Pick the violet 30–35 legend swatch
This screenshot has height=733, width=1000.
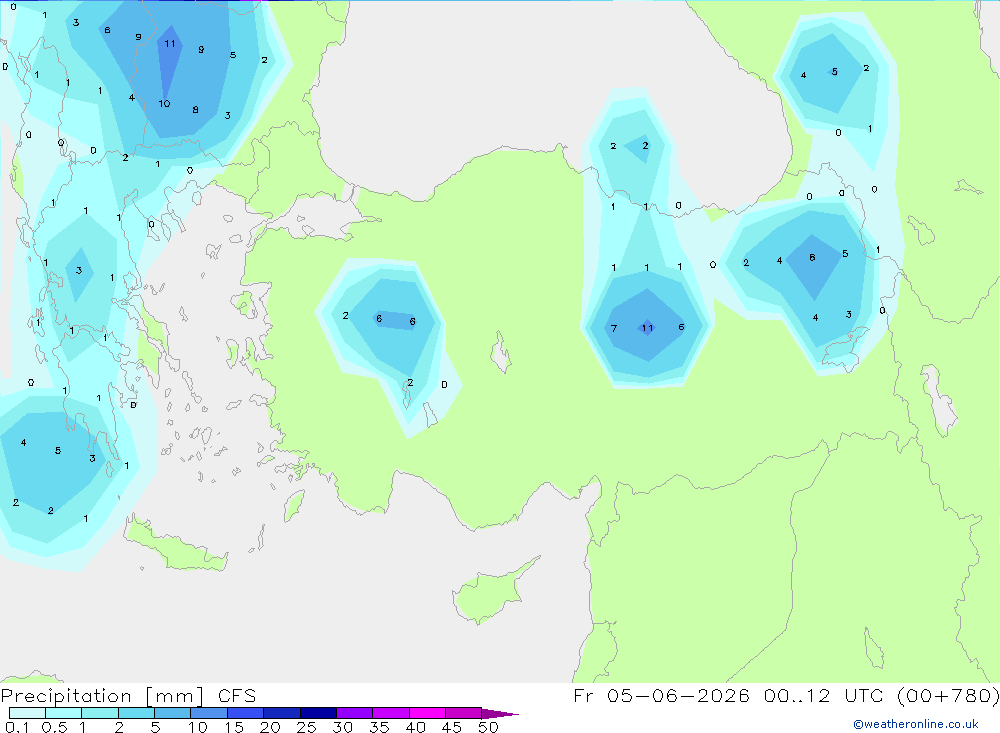click(355, 713)
